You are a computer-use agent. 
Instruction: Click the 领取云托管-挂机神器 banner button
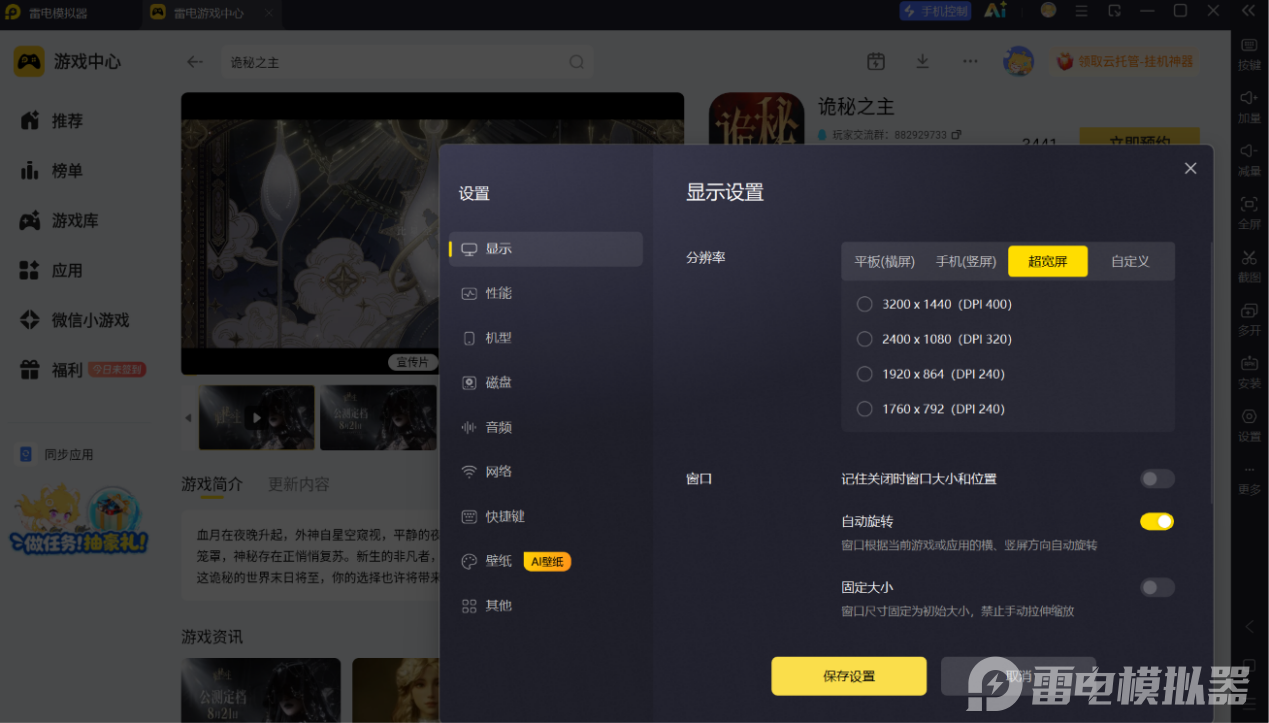click(1125, 61)
